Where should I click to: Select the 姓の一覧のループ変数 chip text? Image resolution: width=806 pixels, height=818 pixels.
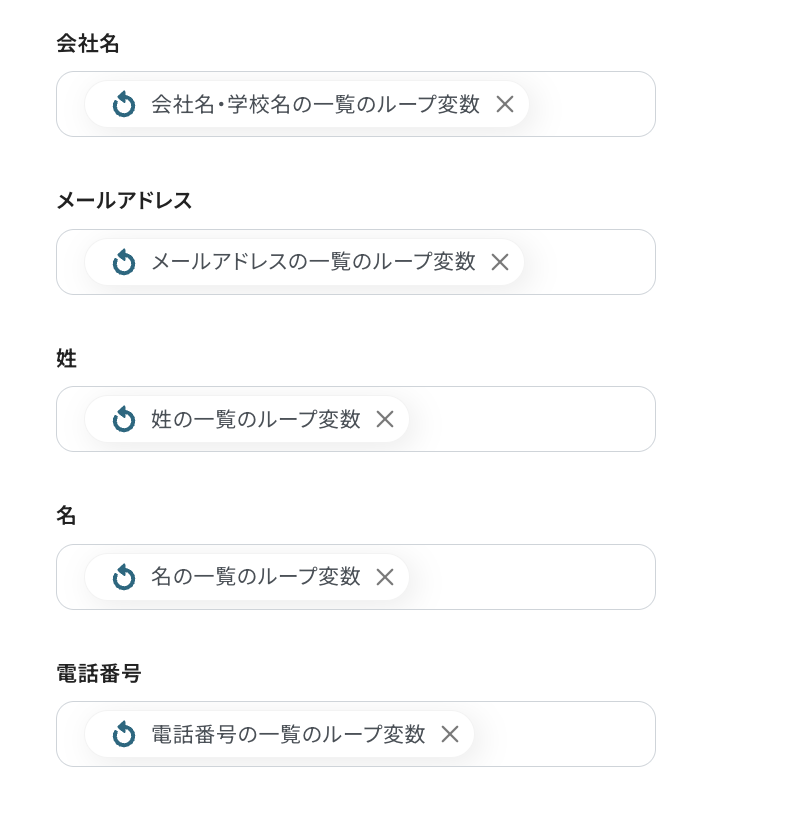(256, 419)
